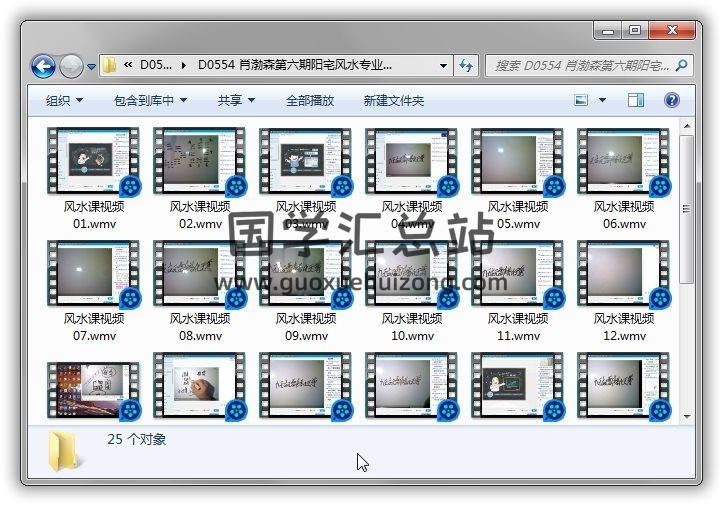Click the change view icon button
The width and height of the screenshot is (723, 506).
[581, 100]
